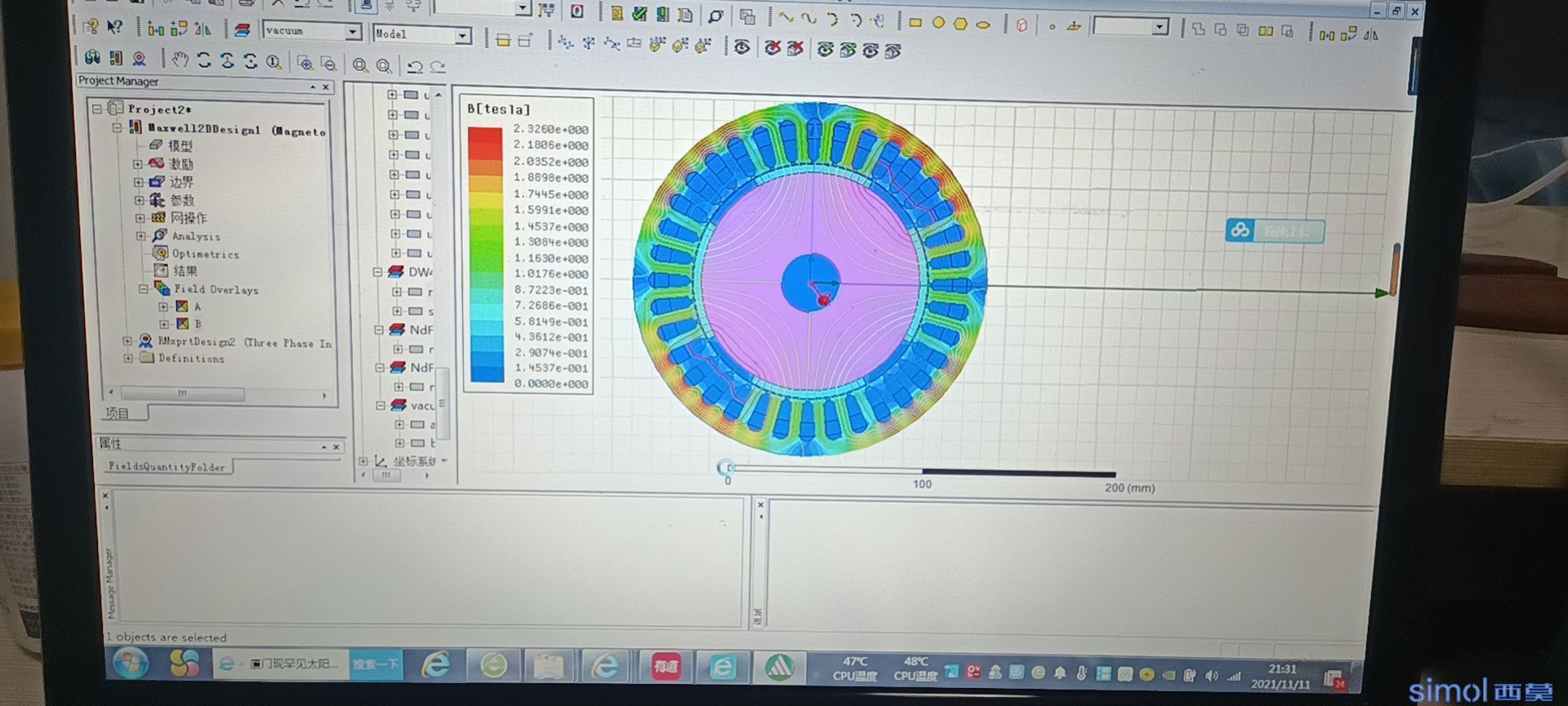
Task: Click the last eye show-in-all-views icon
Action: (x=893, y=51)
